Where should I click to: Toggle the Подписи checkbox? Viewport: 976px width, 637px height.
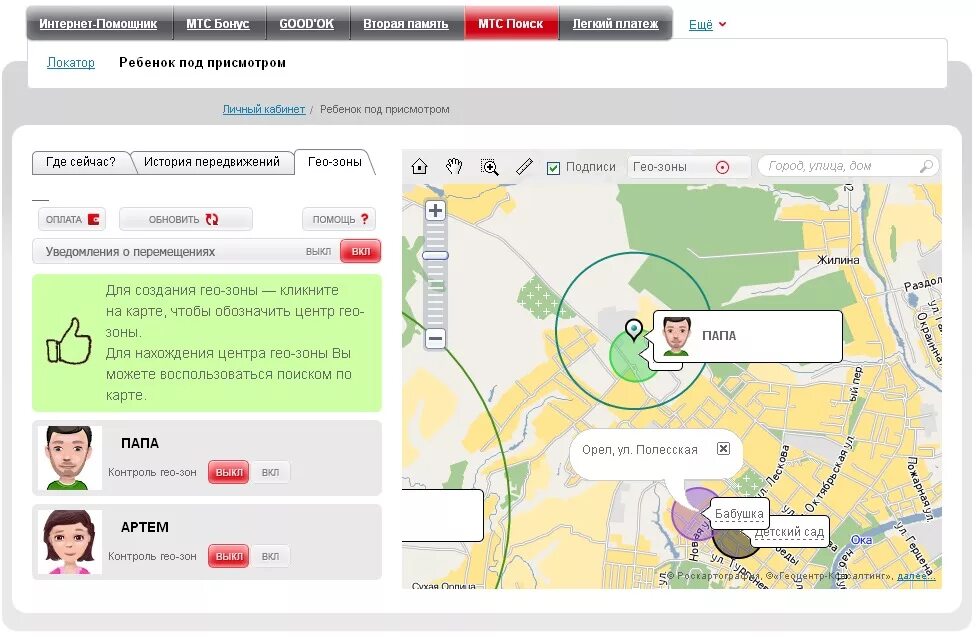click(x=553, y=168)
